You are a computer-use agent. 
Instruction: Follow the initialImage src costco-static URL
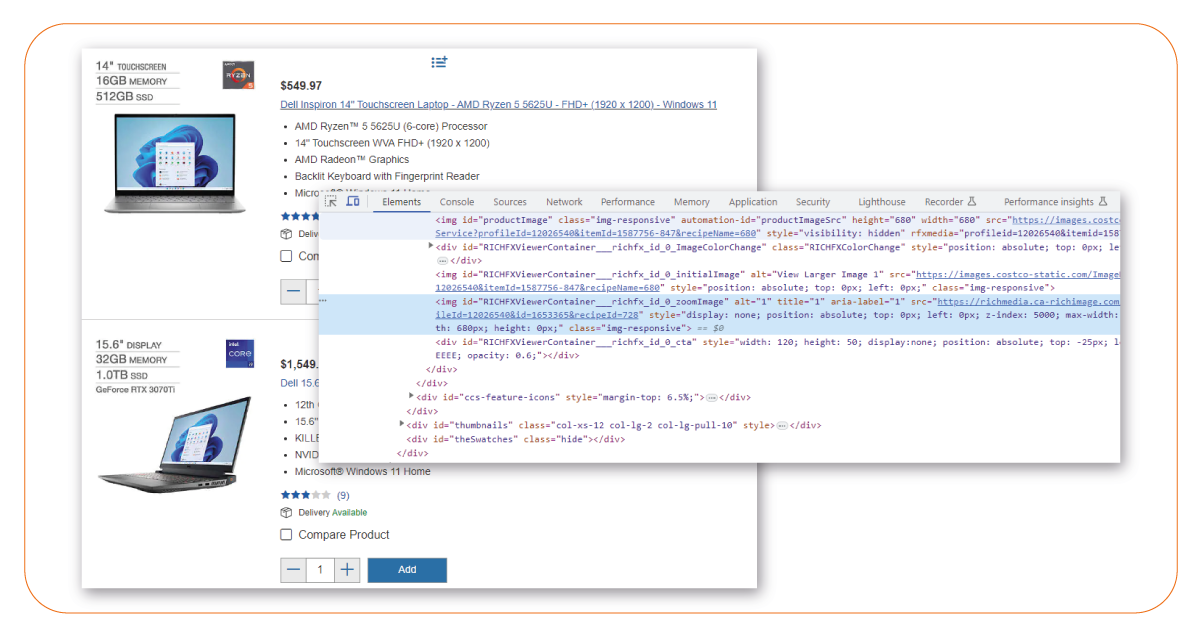coord(1018,274)
